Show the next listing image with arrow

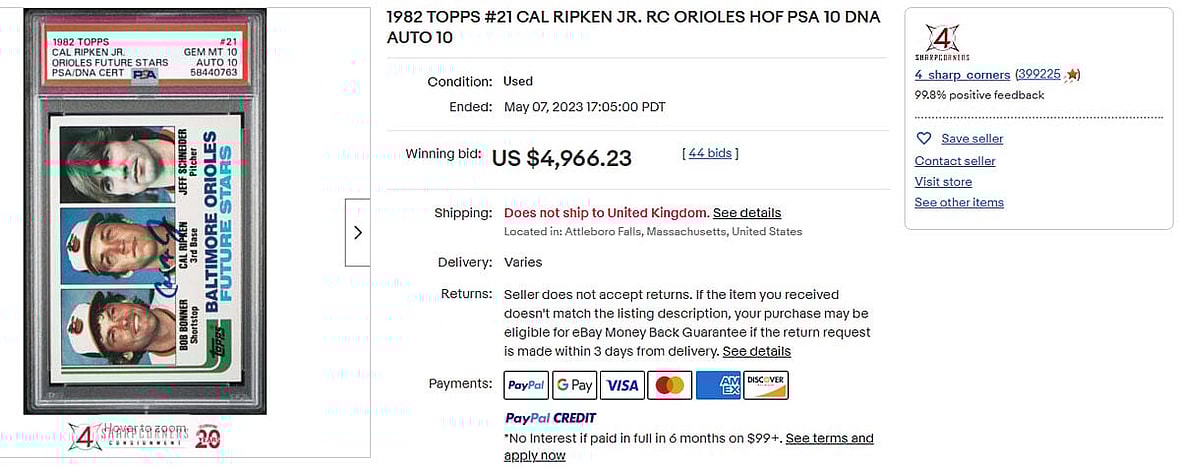(358, 233)
